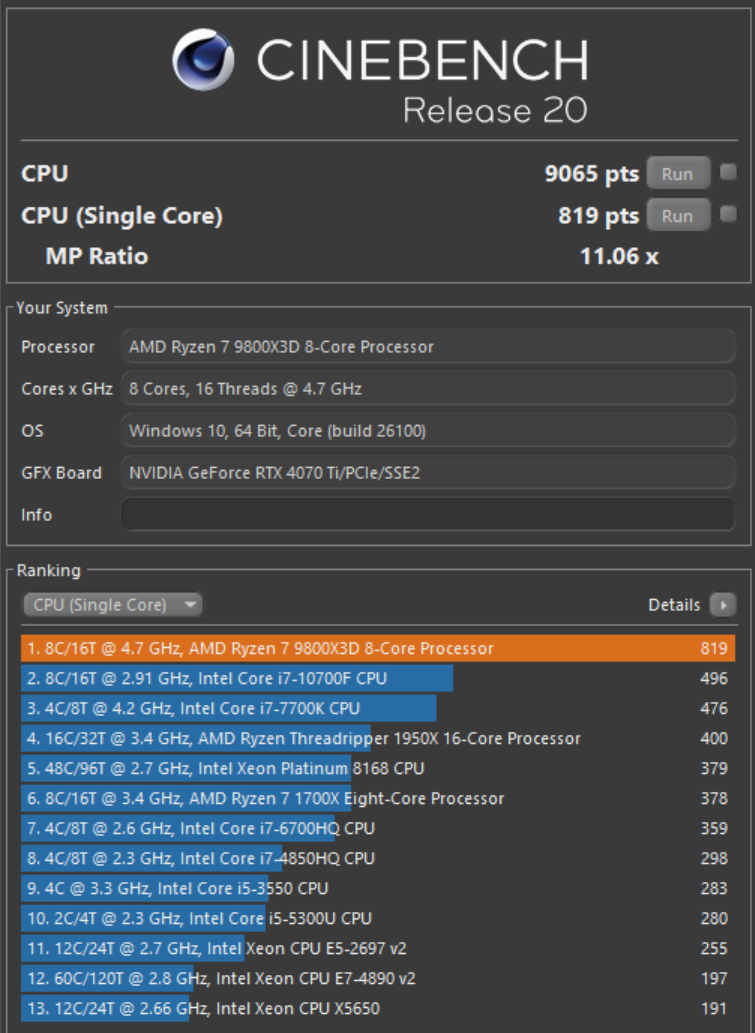This screenshot has height=1033, width=755.
Task: Select the Core i7-10700F ranking row
Action: [x=377, y=678]
